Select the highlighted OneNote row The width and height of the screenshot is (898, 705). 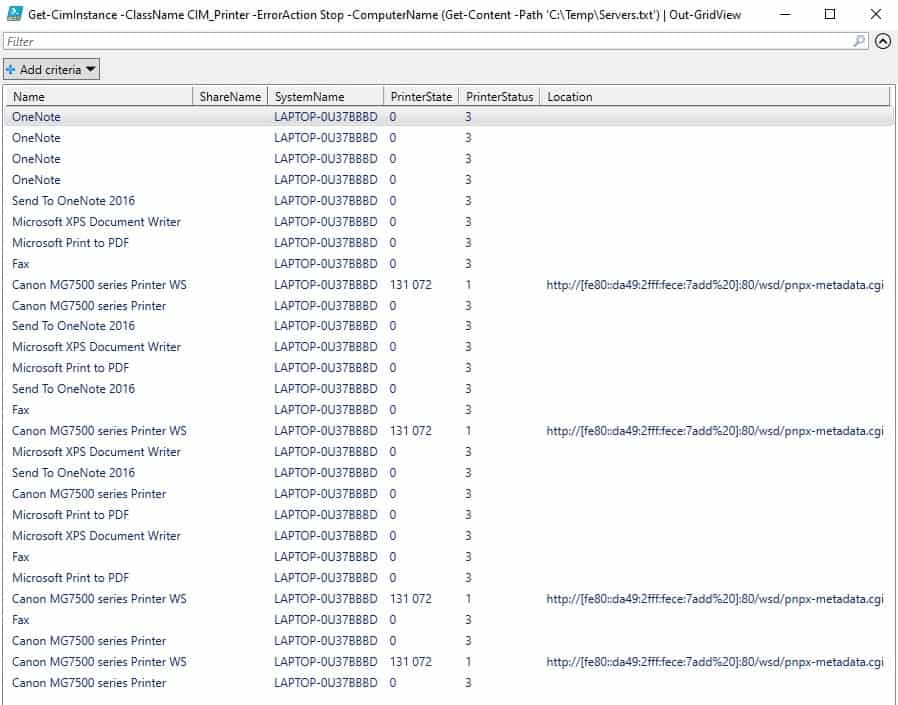click(x=450, y=117)
